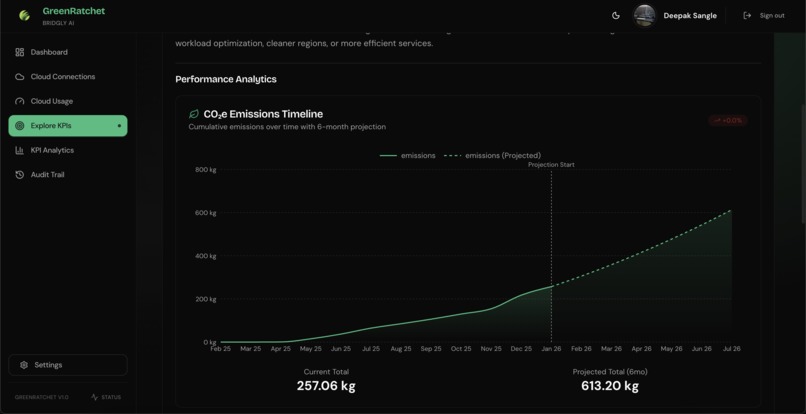Open the Settings button
Screen dimensions: 806x414
(x=68, y=365)
